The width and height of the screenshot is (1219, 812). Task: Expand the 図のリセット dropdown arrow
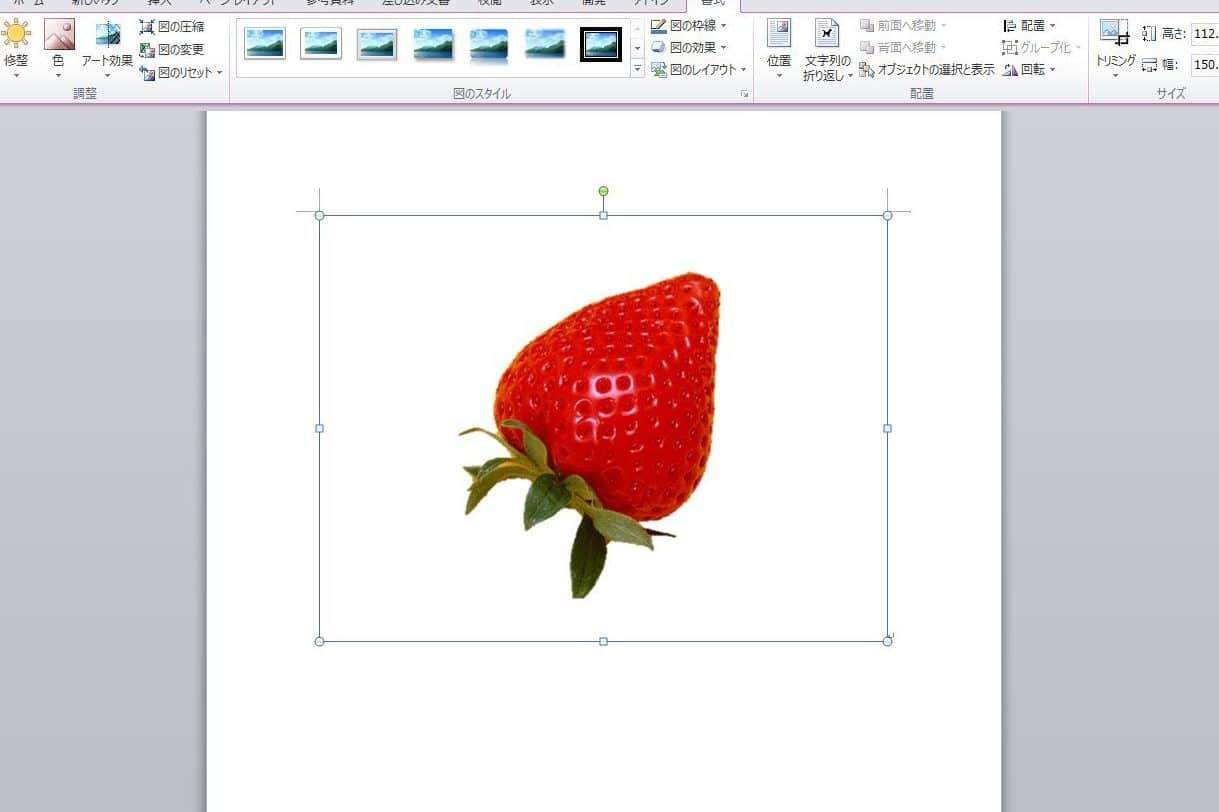(x=220, y=73)
